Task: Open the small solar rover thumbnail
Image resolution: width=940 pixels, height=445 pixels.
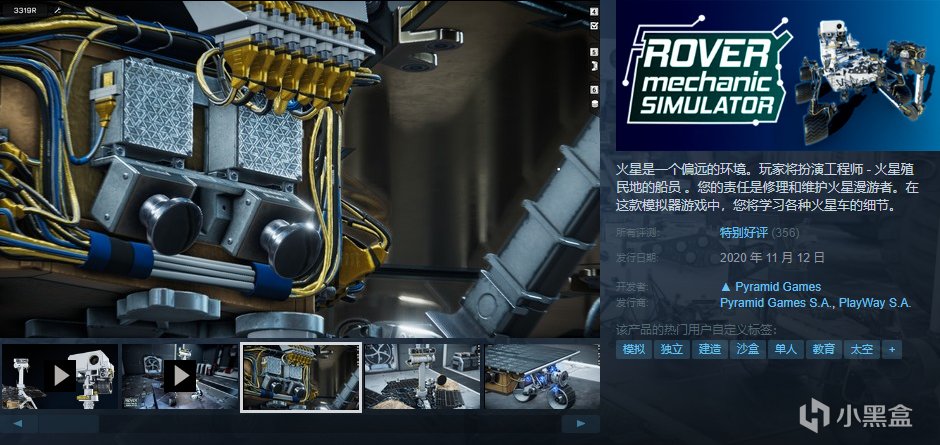Action: (x=542, y=377)
